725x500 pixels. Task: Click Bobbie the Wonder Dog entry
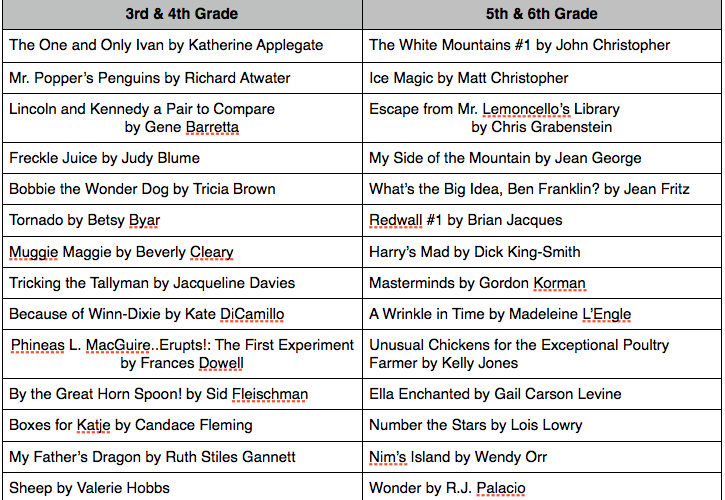tap(182, 189)
